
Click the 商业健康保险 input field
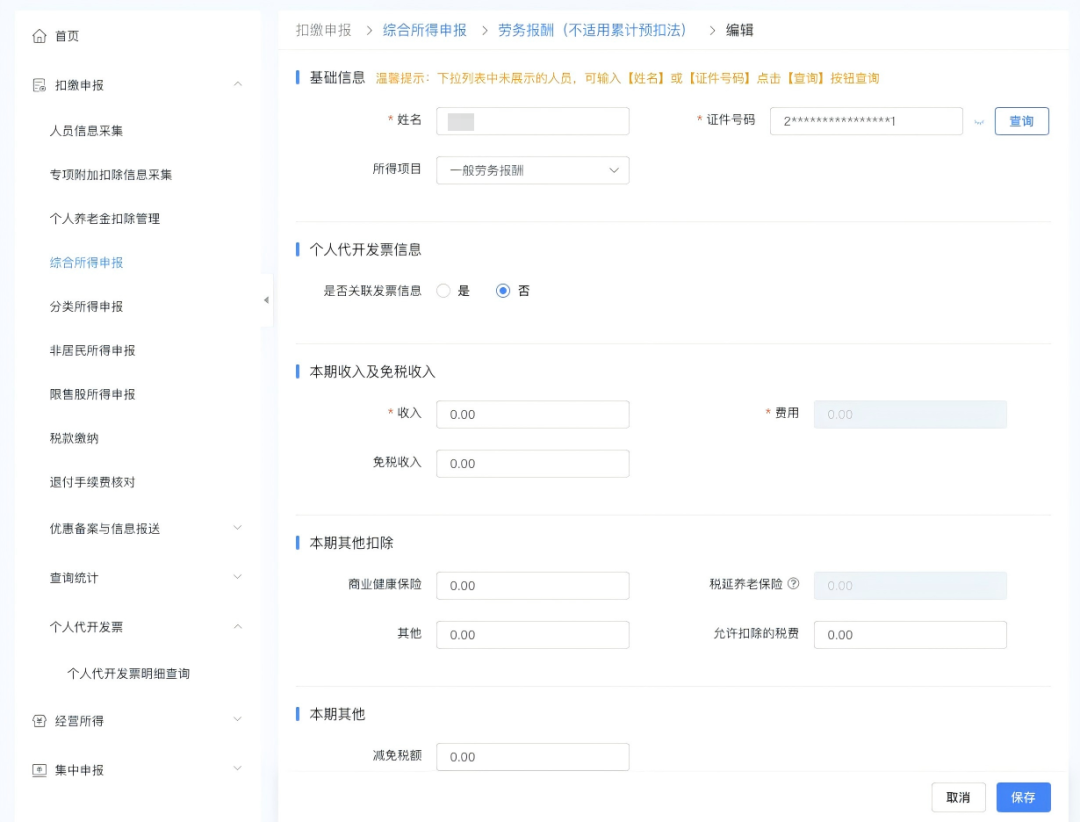532,585
